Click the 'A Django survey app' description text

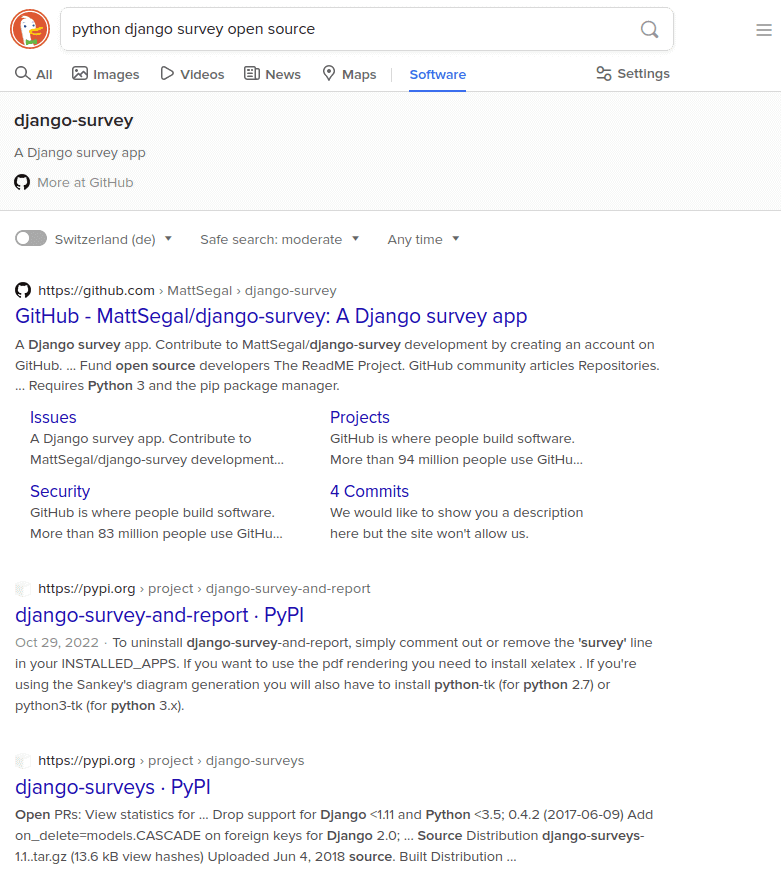(x=80, y=153)
